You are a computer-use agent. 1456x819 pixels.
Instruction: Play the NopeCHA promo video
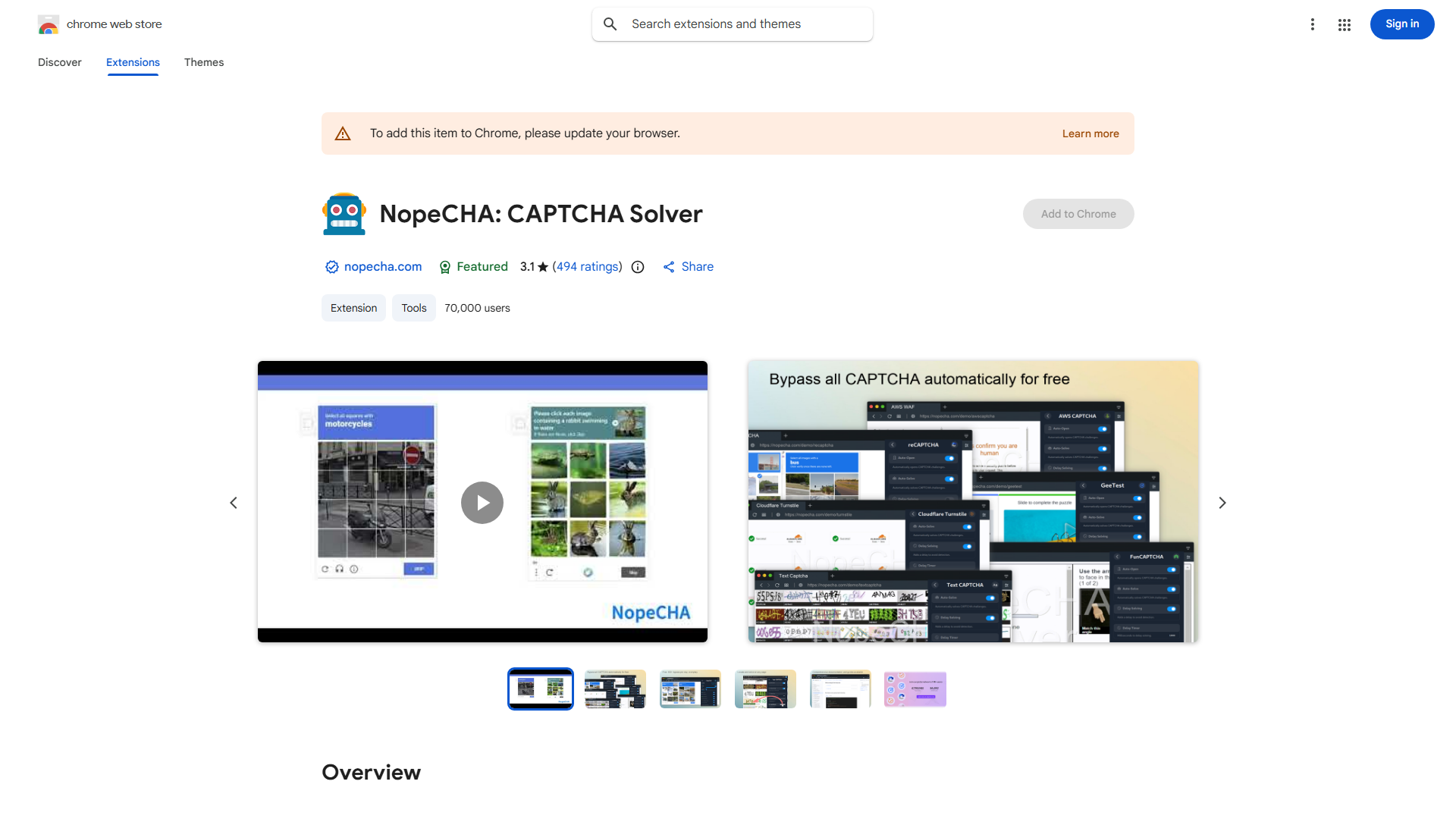[x=482, y=502]
